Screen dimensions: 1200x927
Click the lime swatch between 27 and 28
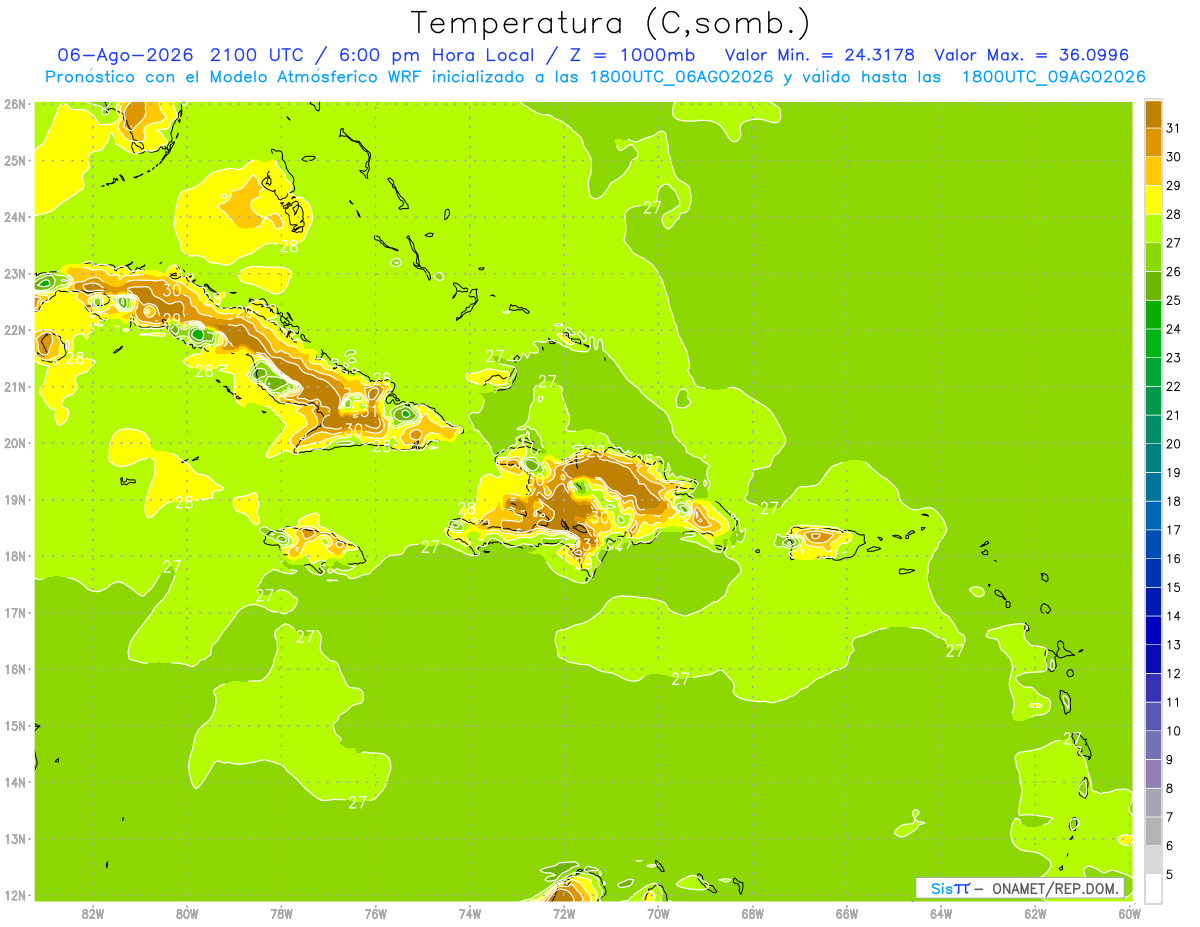[x=1153, y=228]
